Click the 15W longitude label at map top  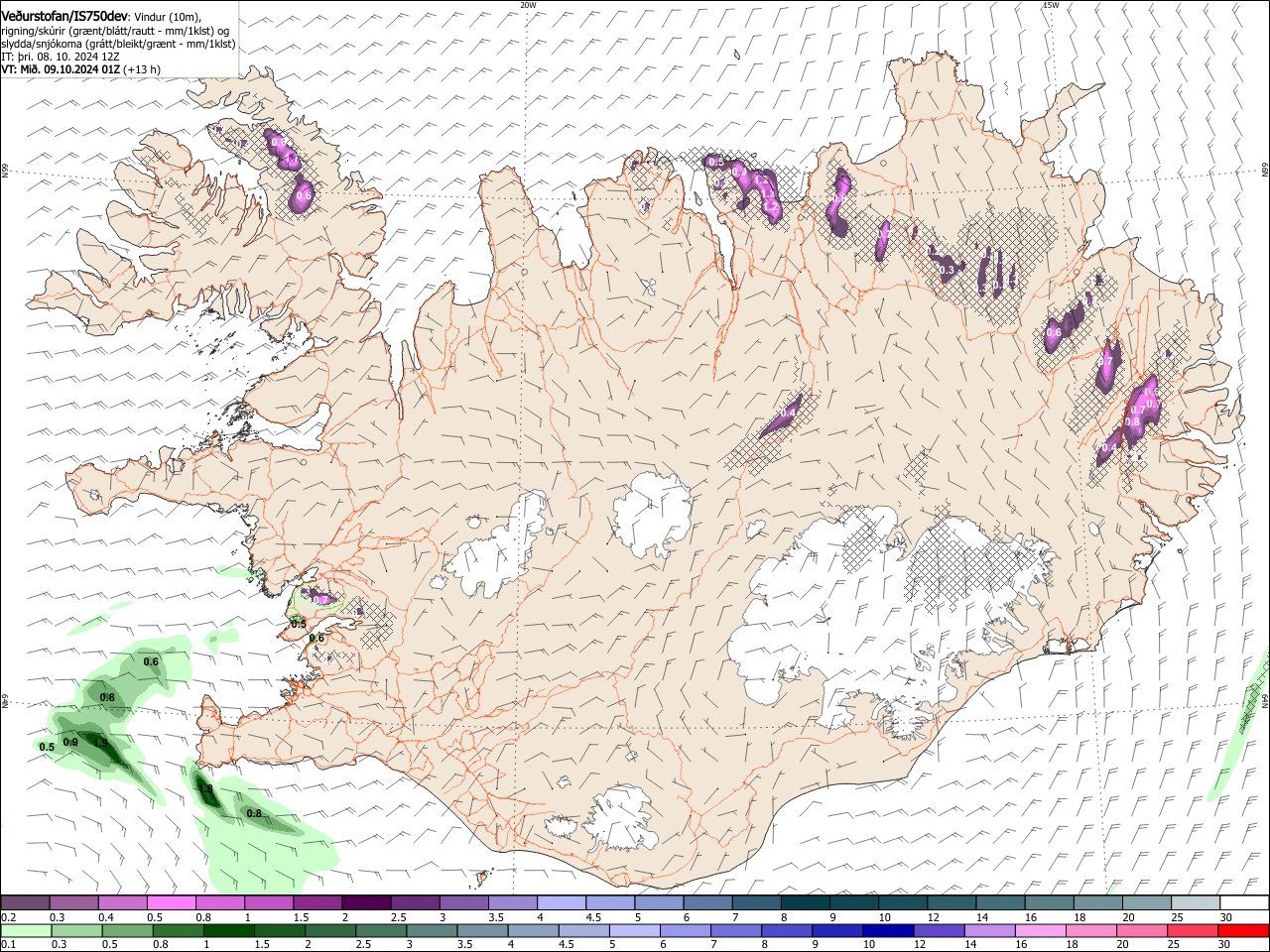(1051, 5)
